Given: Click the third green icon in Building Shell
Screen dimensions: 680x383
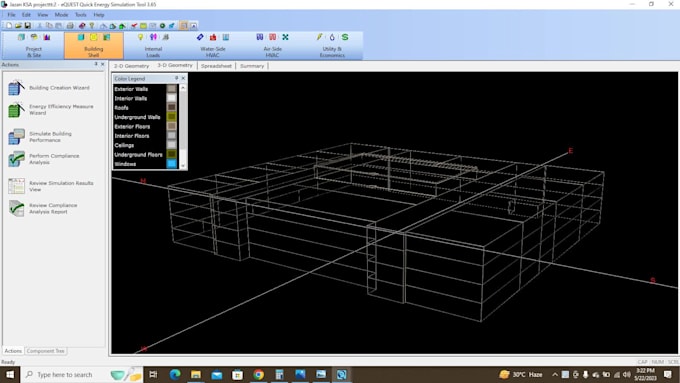Looking at the screenshot, I should (106, 37).
